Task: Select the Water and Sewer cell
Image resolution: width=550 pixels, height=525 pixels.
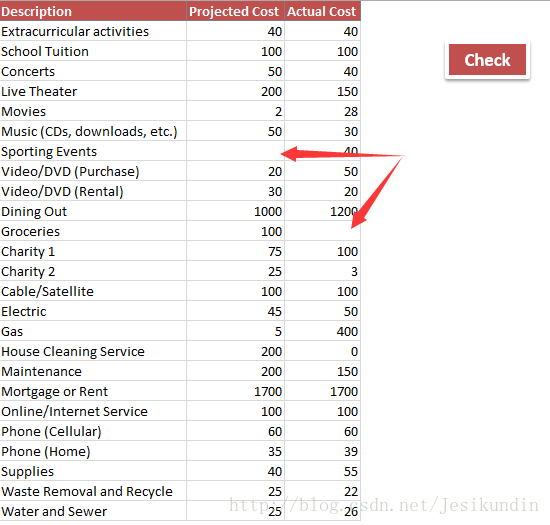Action: click(x=93, y=511)
